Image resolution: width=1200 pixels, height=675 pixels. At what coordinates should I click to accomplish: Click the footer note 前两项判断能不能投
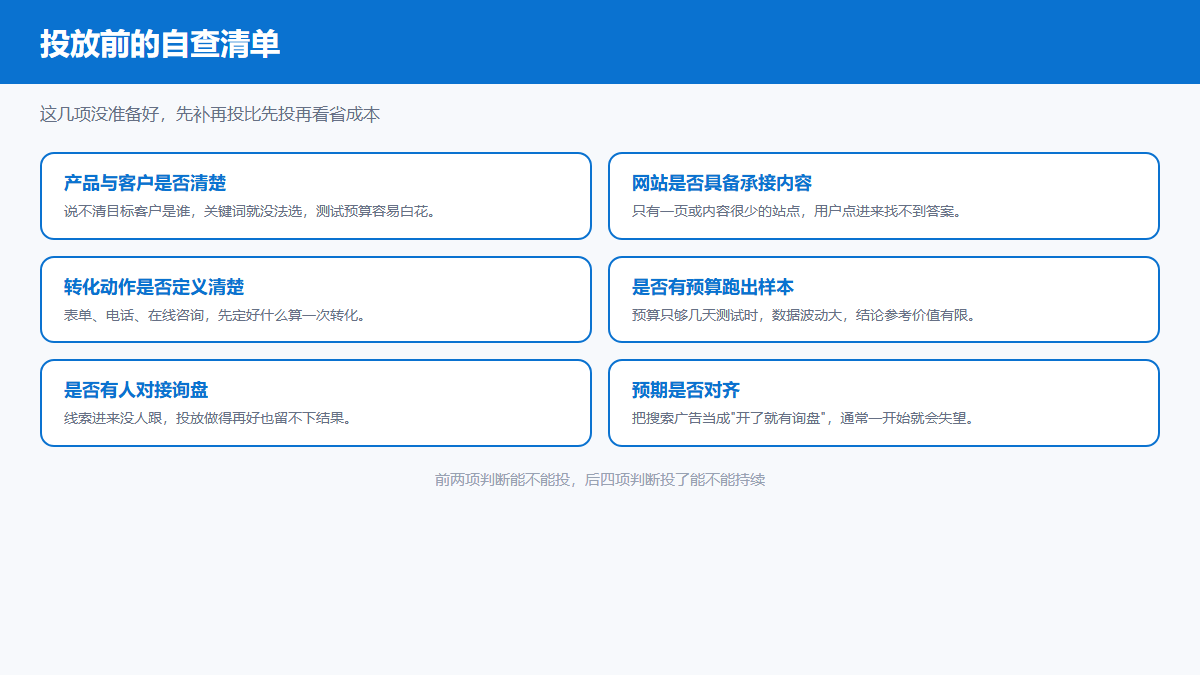coord(600,480)
